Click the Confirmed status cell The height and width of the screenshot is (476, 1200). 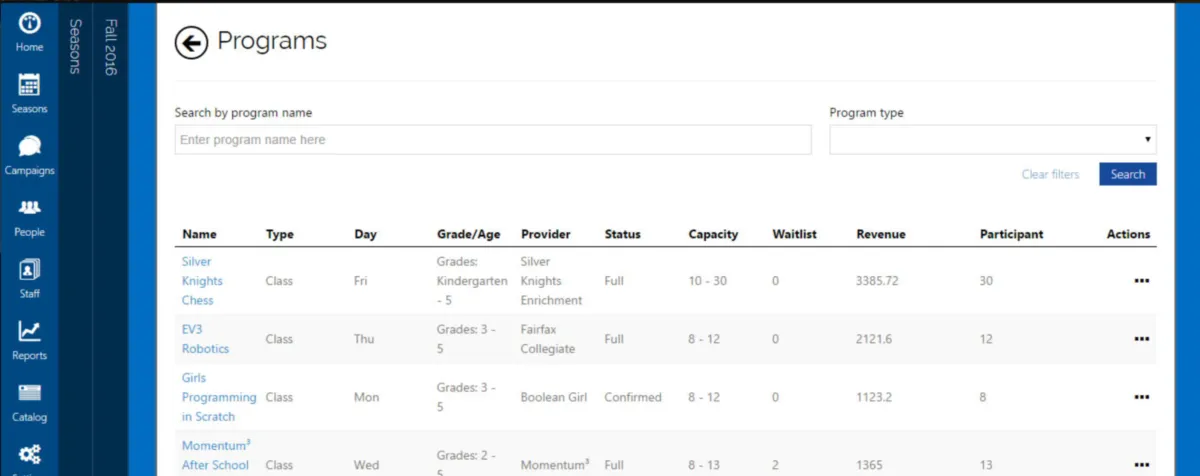pos(633,397)
